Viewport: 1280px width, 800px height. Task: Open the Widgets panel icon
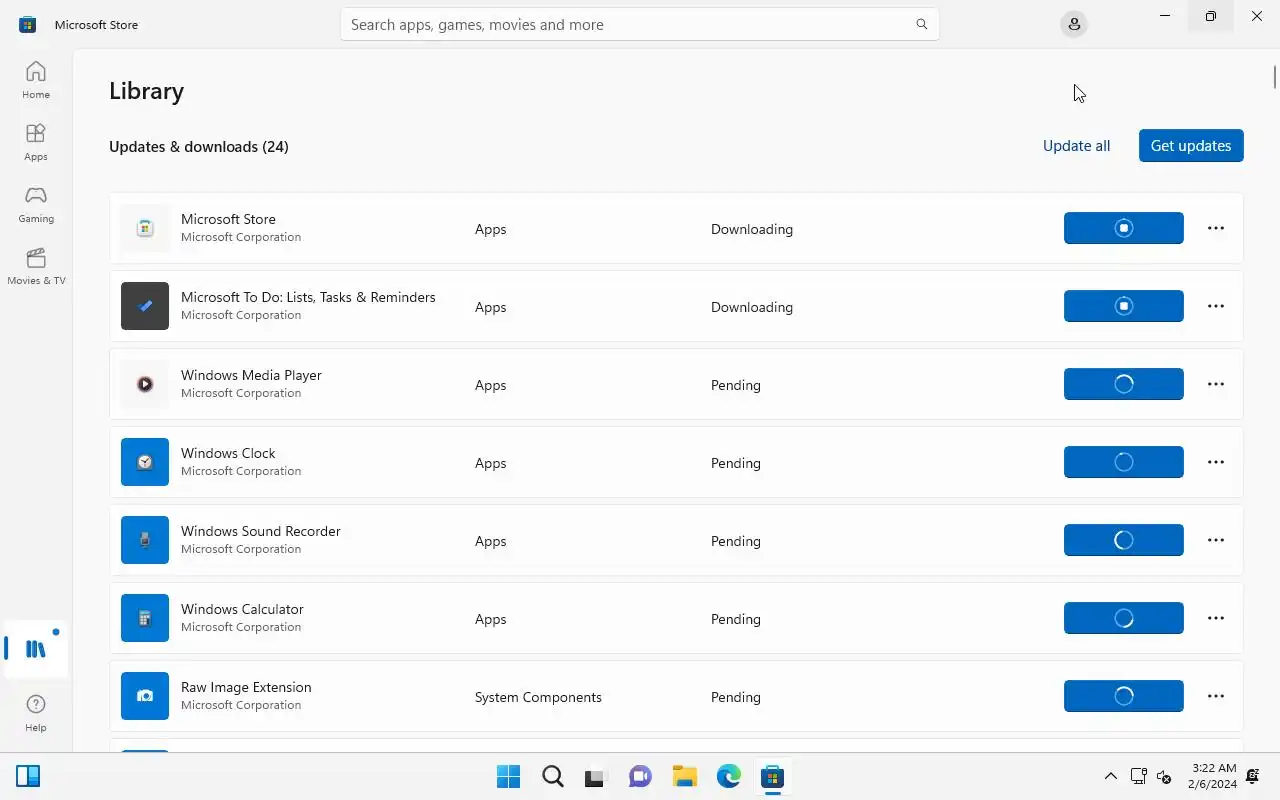coord(28,776)
